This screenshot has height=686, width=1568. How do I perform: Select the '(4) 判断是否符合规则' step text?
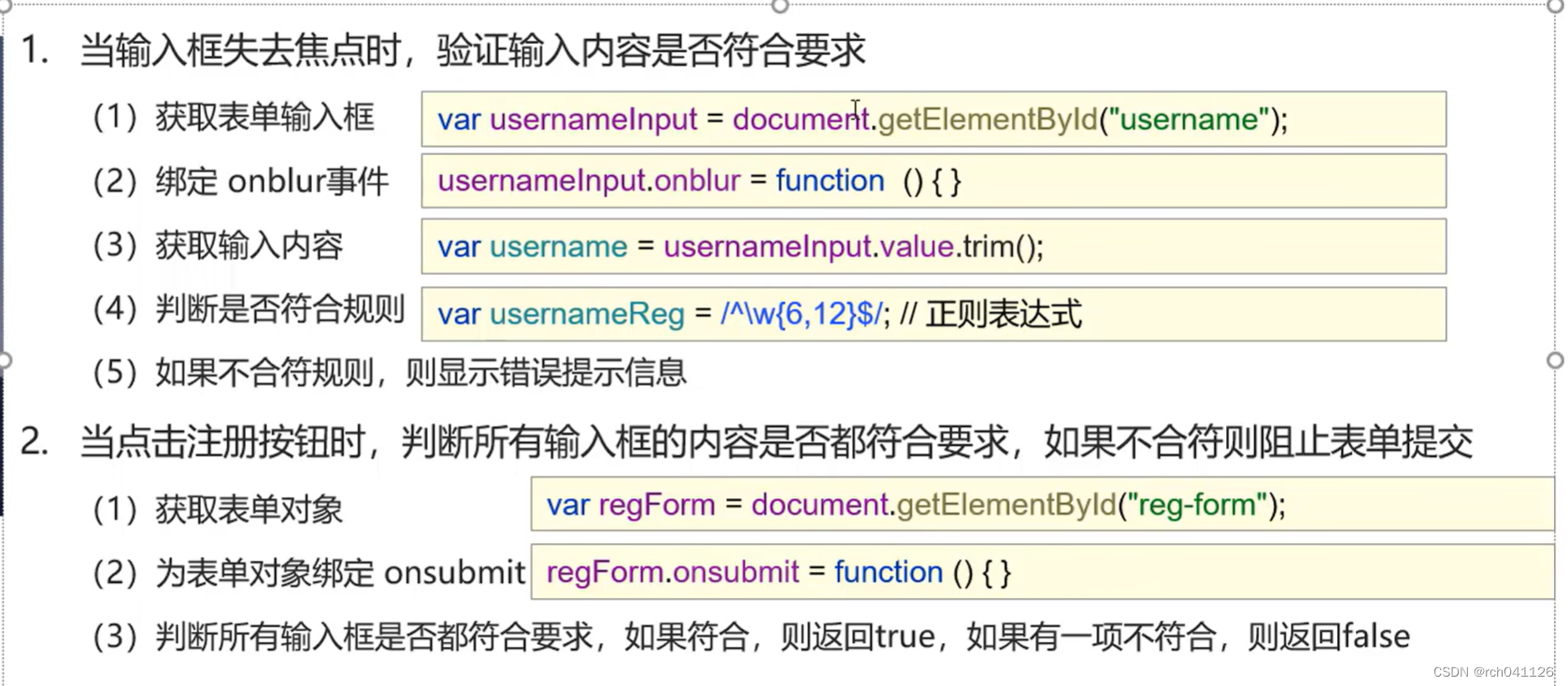pyautogui.click(x=248, y=308)
